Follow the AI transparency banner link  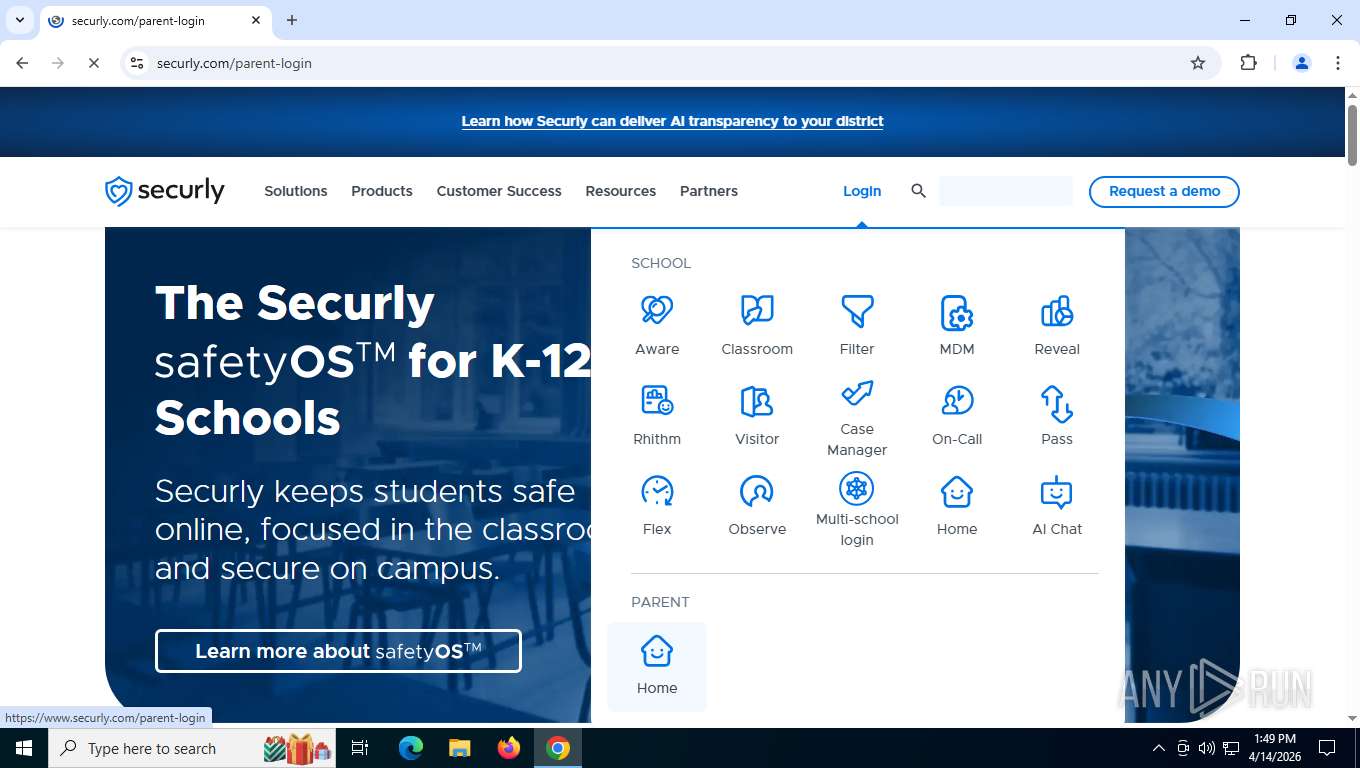click(x=672, y=121)
